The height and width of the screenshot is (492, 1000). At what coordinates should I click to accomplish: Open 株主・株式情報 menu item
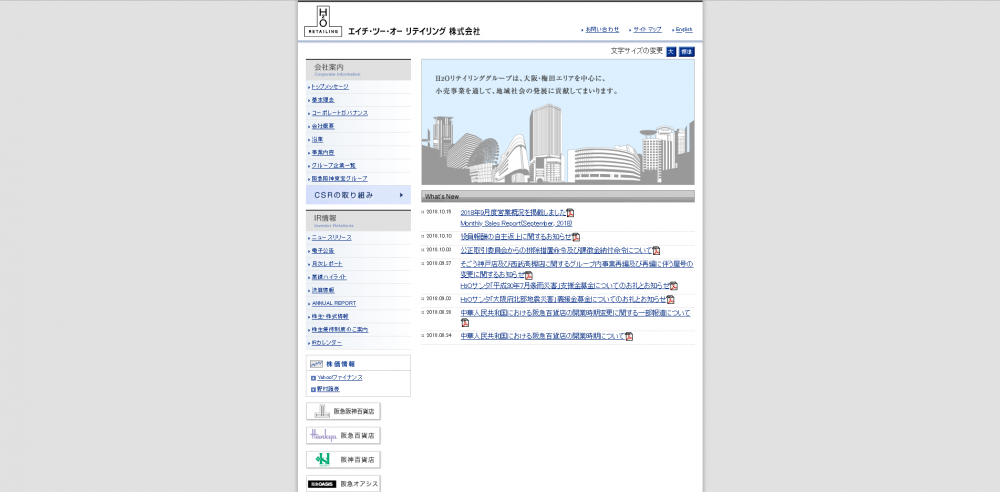point(330,317)
